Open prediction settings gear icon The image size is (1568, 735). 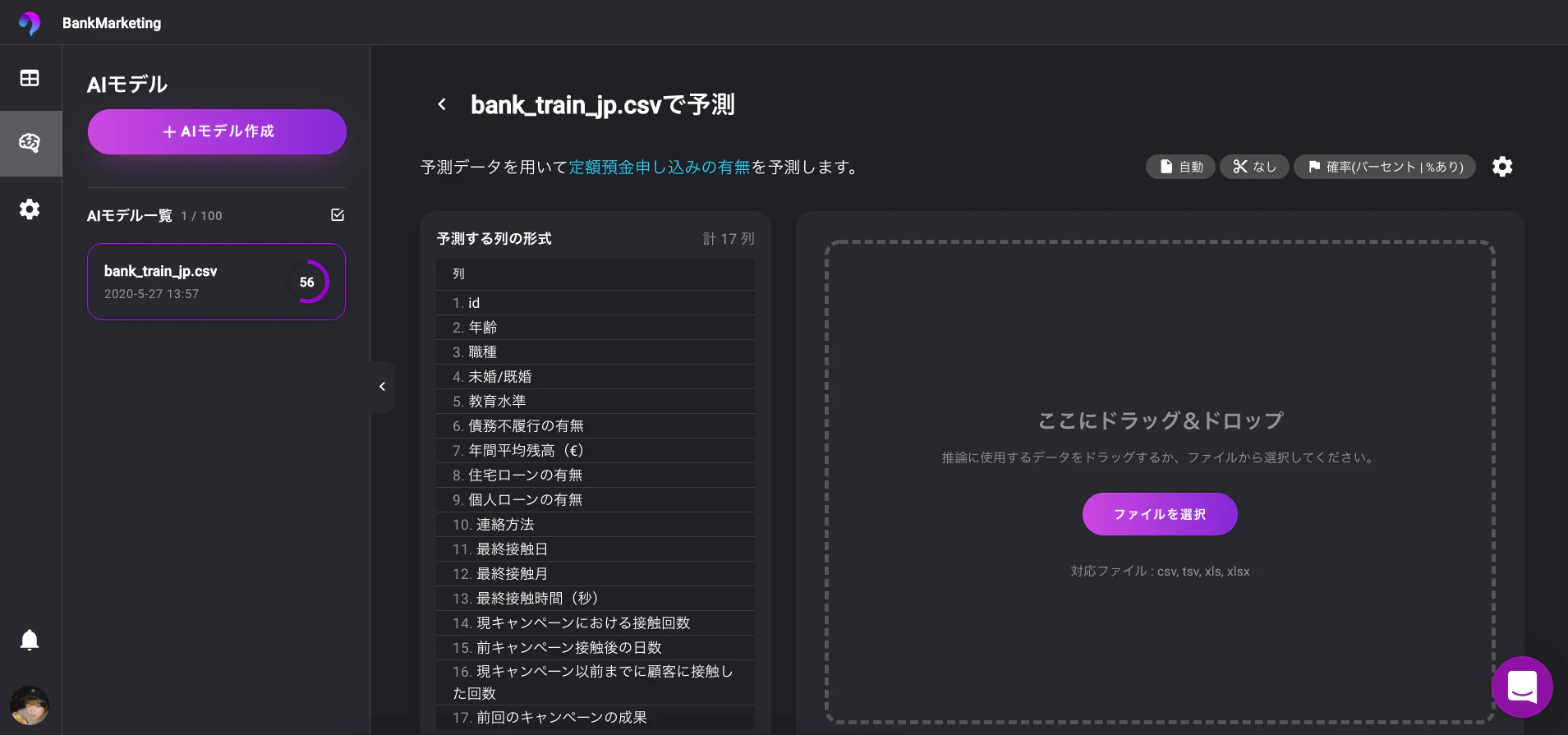click(1502, 167)
